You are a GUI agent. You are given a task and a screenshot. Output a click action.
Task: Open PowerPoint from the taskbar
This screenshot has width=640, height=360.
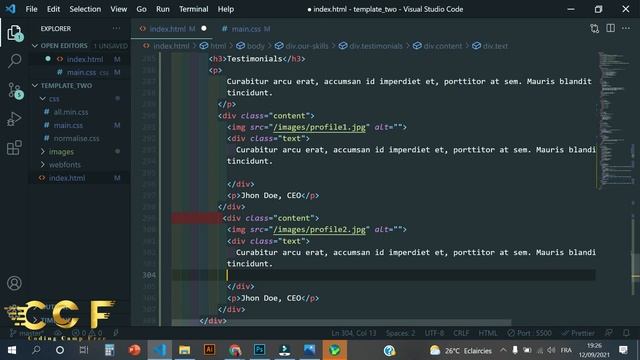(x=134, y=350)
